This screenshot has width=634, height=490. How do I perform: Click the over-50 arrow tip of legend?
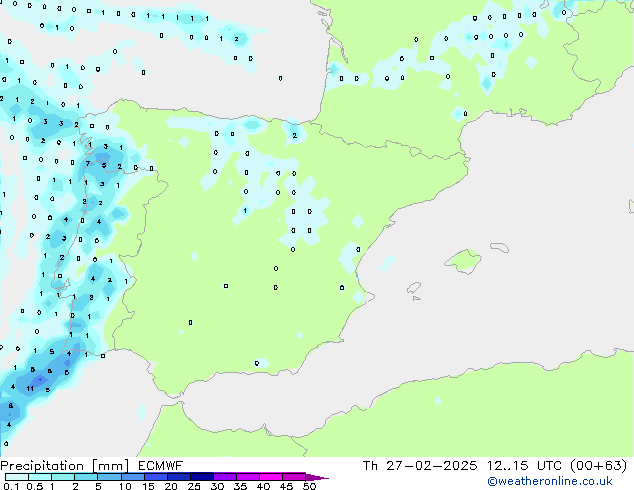(x=317, y=477)
